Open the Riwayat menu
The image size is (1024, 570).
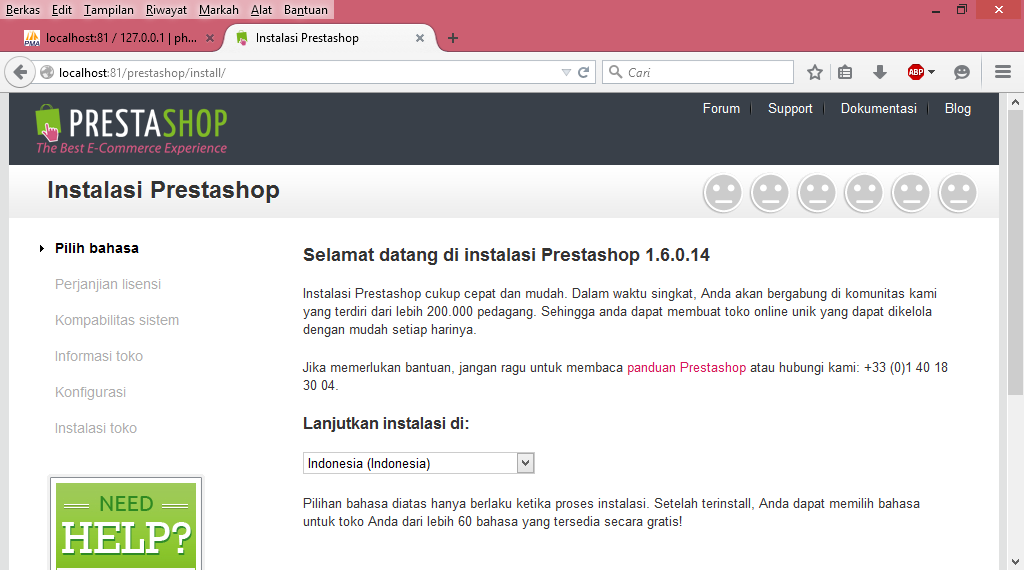tap(166, 10)
